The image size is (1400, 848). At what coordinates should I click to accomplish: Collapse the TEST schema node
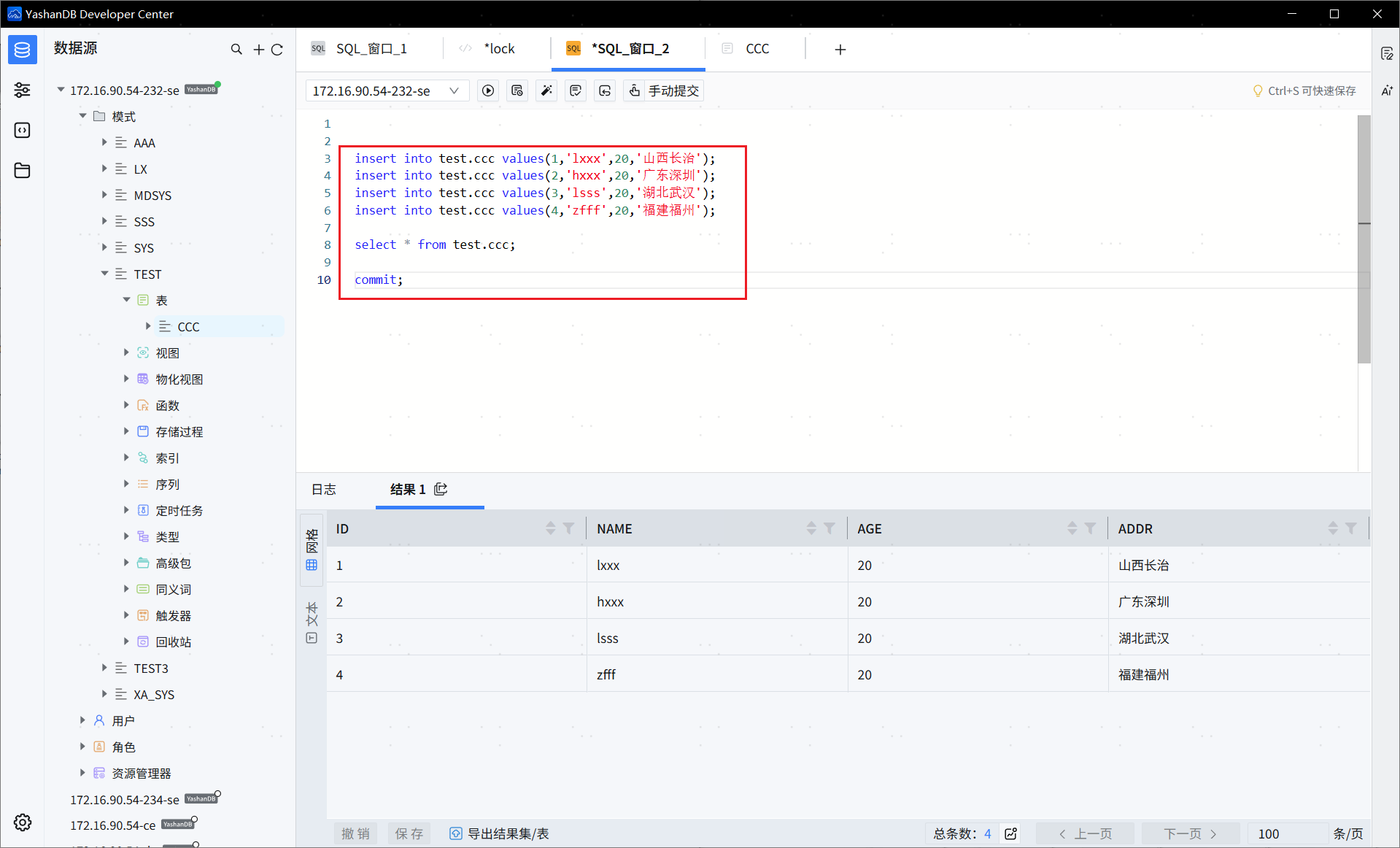point(104,274)
